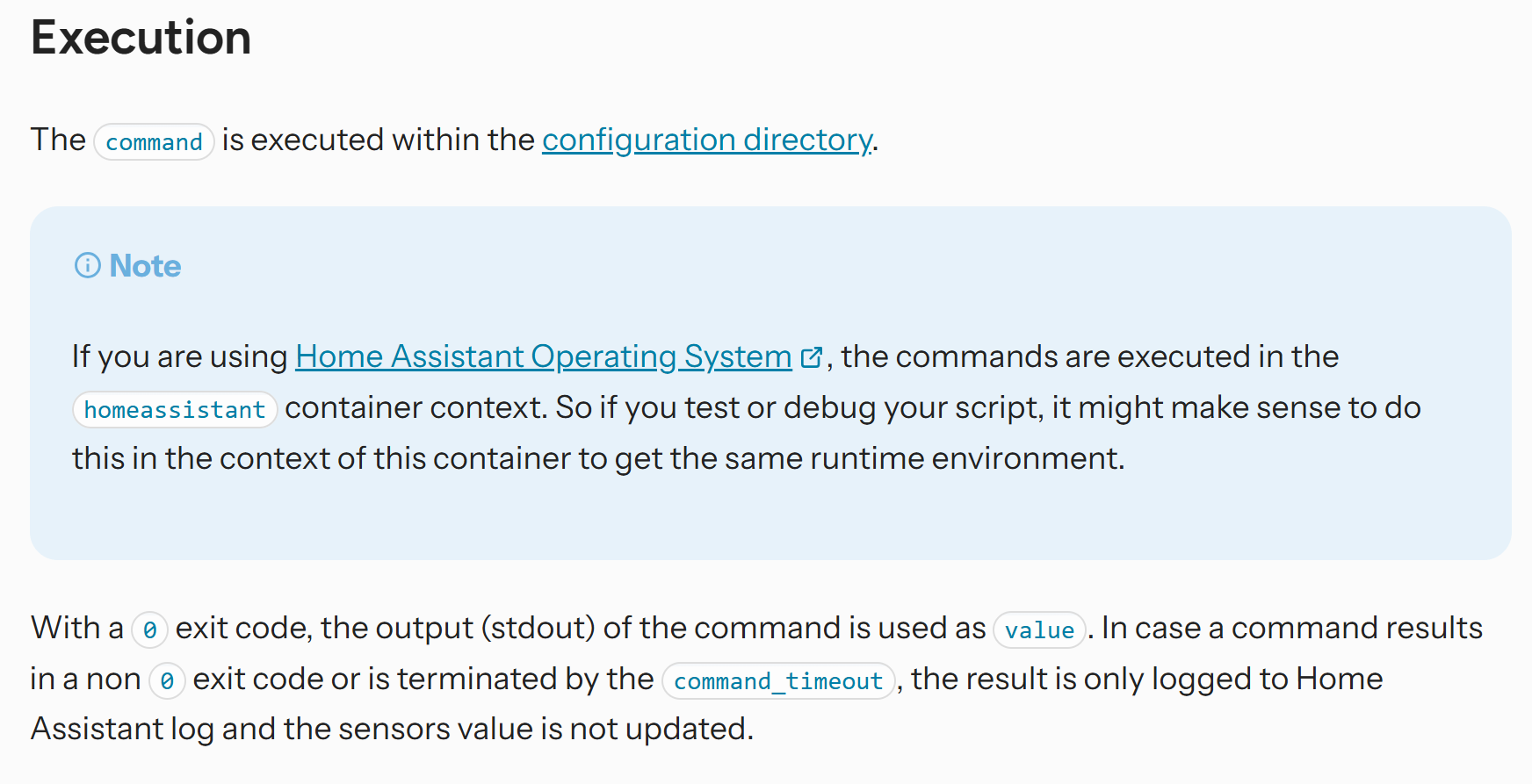Open the configuration directory link
This screenshot has height=784, width=1532.
tap(707, 140)
